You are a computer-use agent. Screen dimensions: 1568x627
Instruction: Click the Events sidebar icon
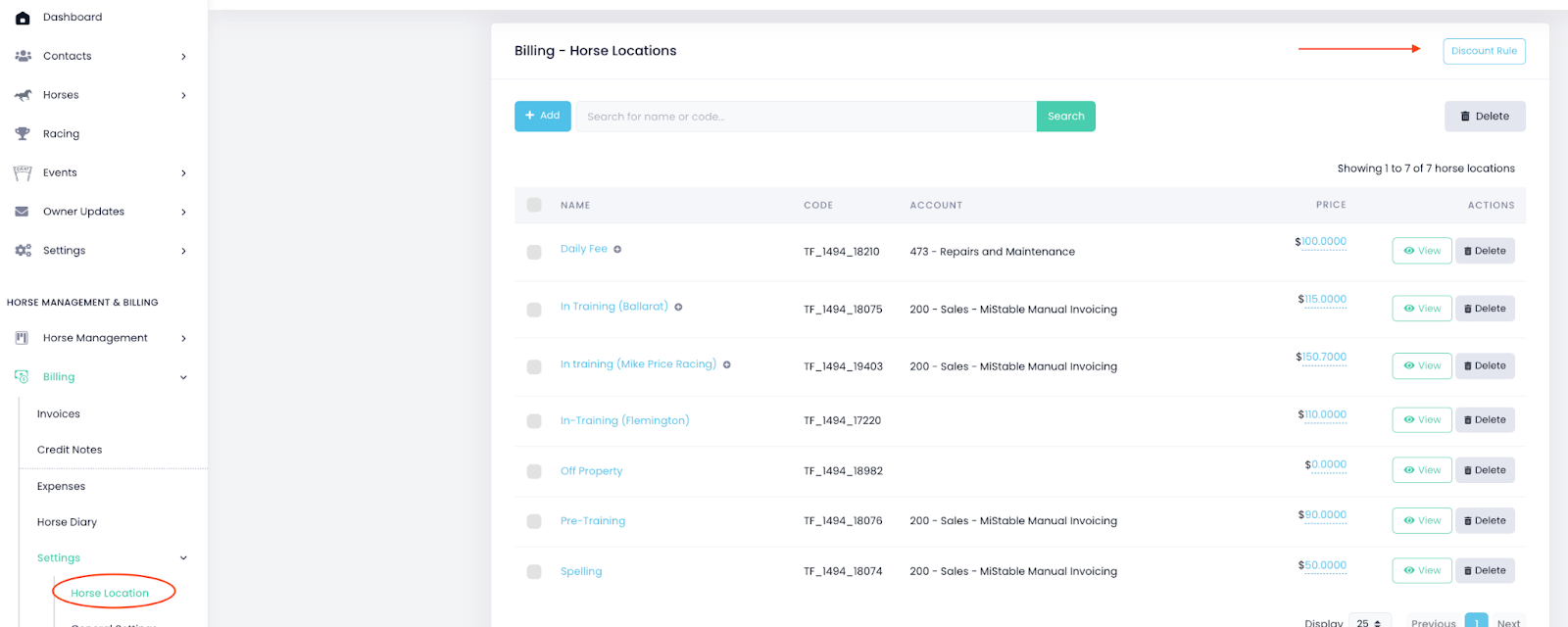click(23, 173)
